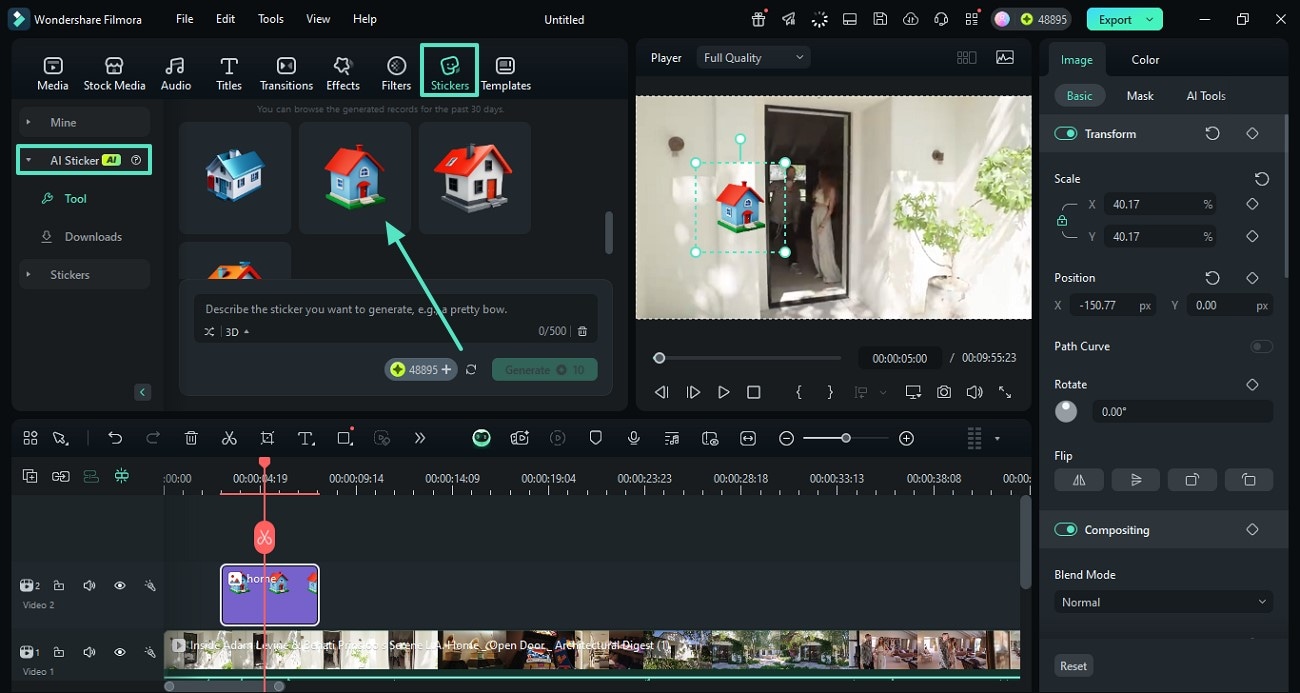
Task: Click the flip horizontal icon
Action: click(1079, 480)
